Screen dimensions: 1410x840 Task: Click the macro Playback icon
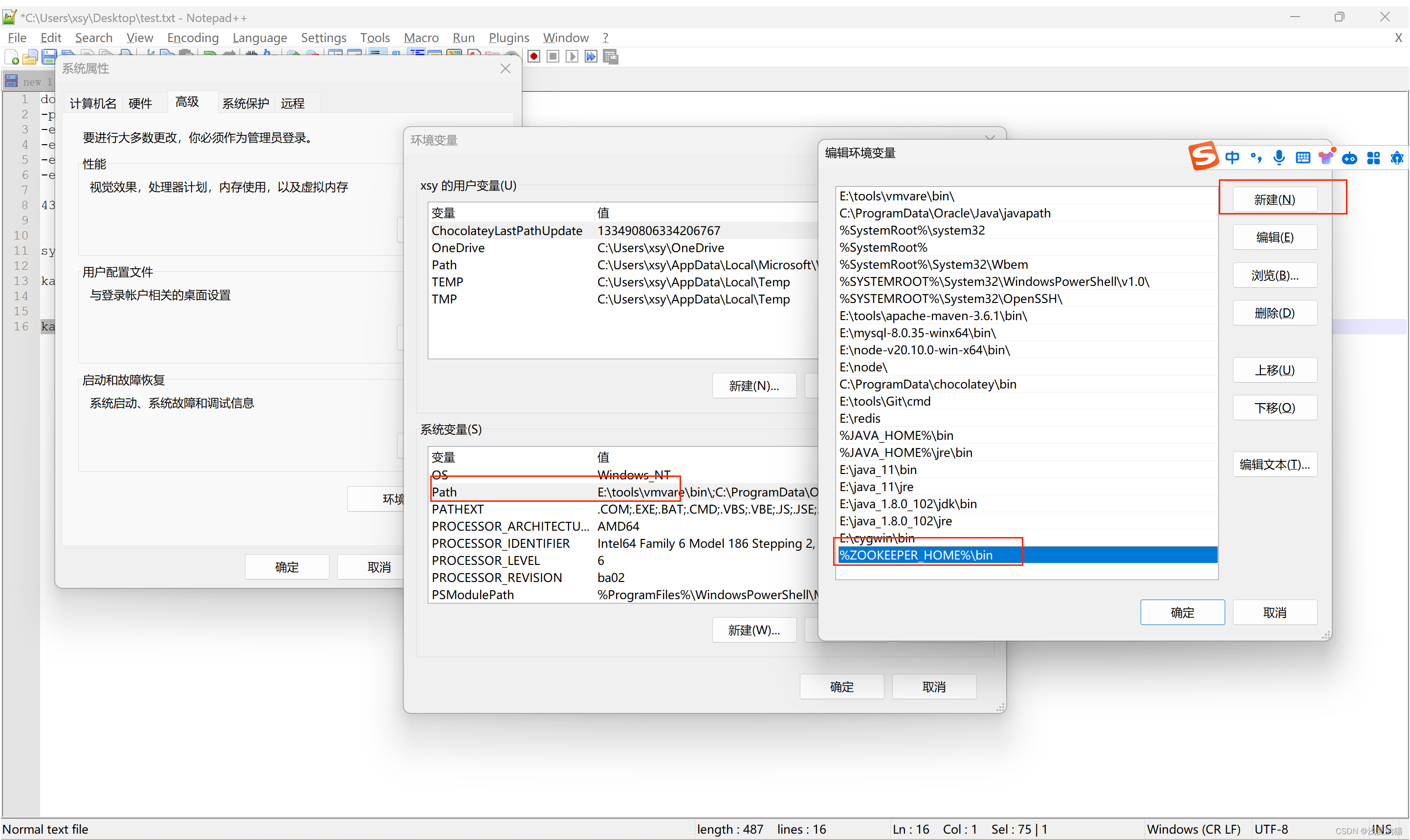(x=572, y=57)
